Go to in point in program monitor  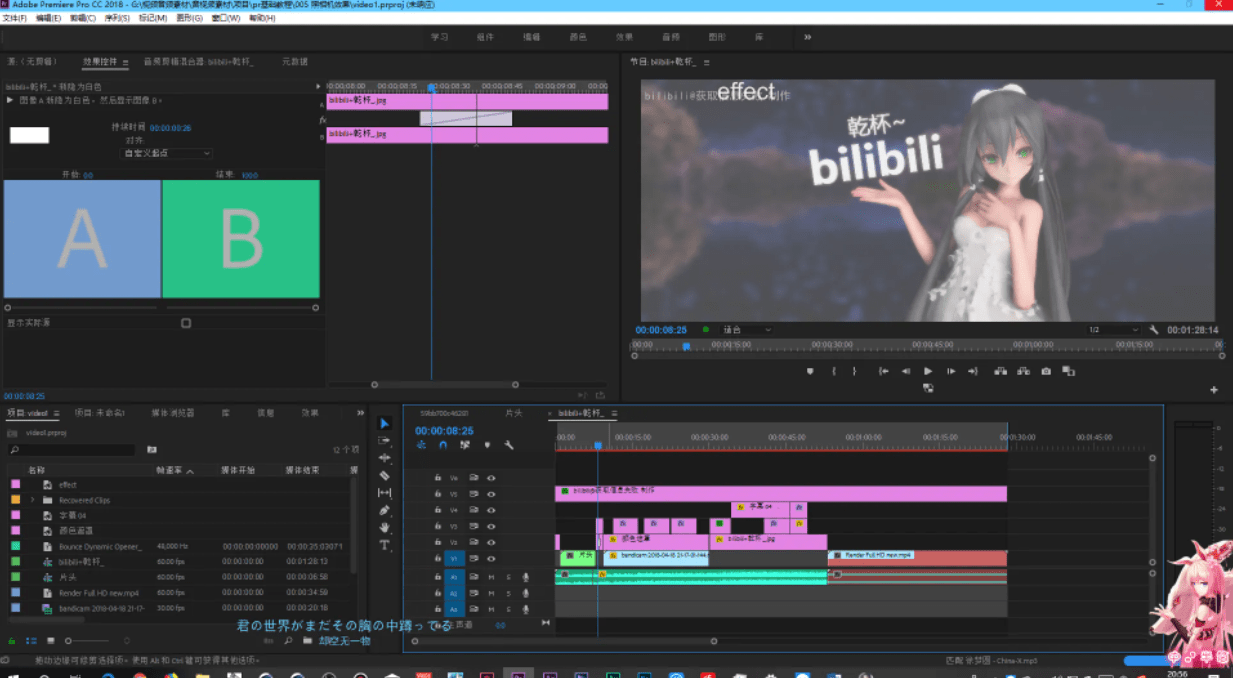[x=884, y=371]
